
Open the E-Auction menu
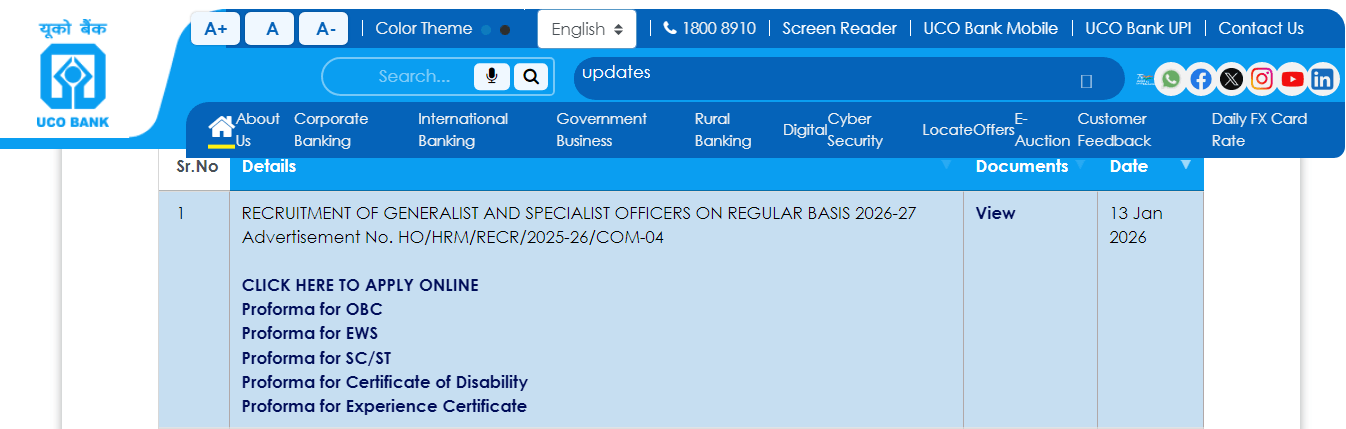pyautogui.click(x=1042, y=130)
